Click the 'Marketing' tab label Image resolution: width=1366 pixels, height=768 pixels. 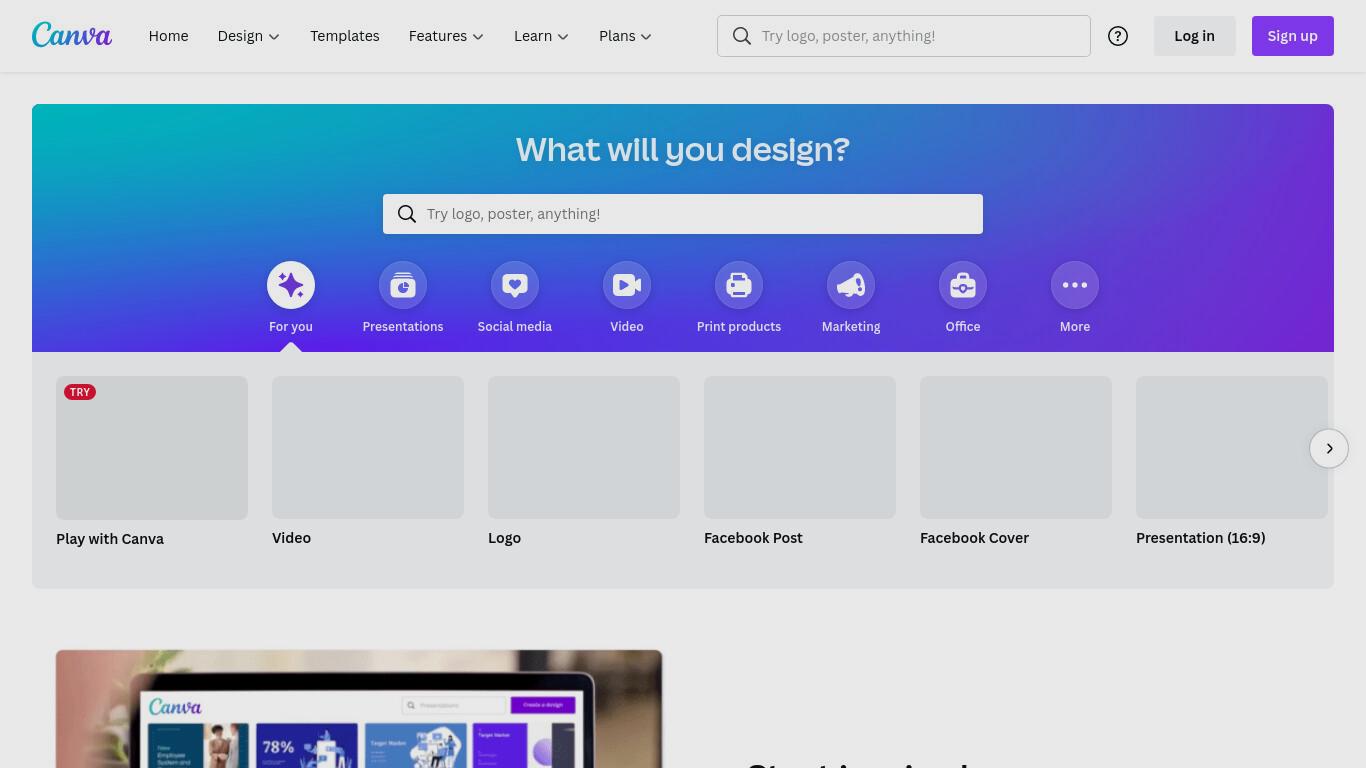(851, 327)
